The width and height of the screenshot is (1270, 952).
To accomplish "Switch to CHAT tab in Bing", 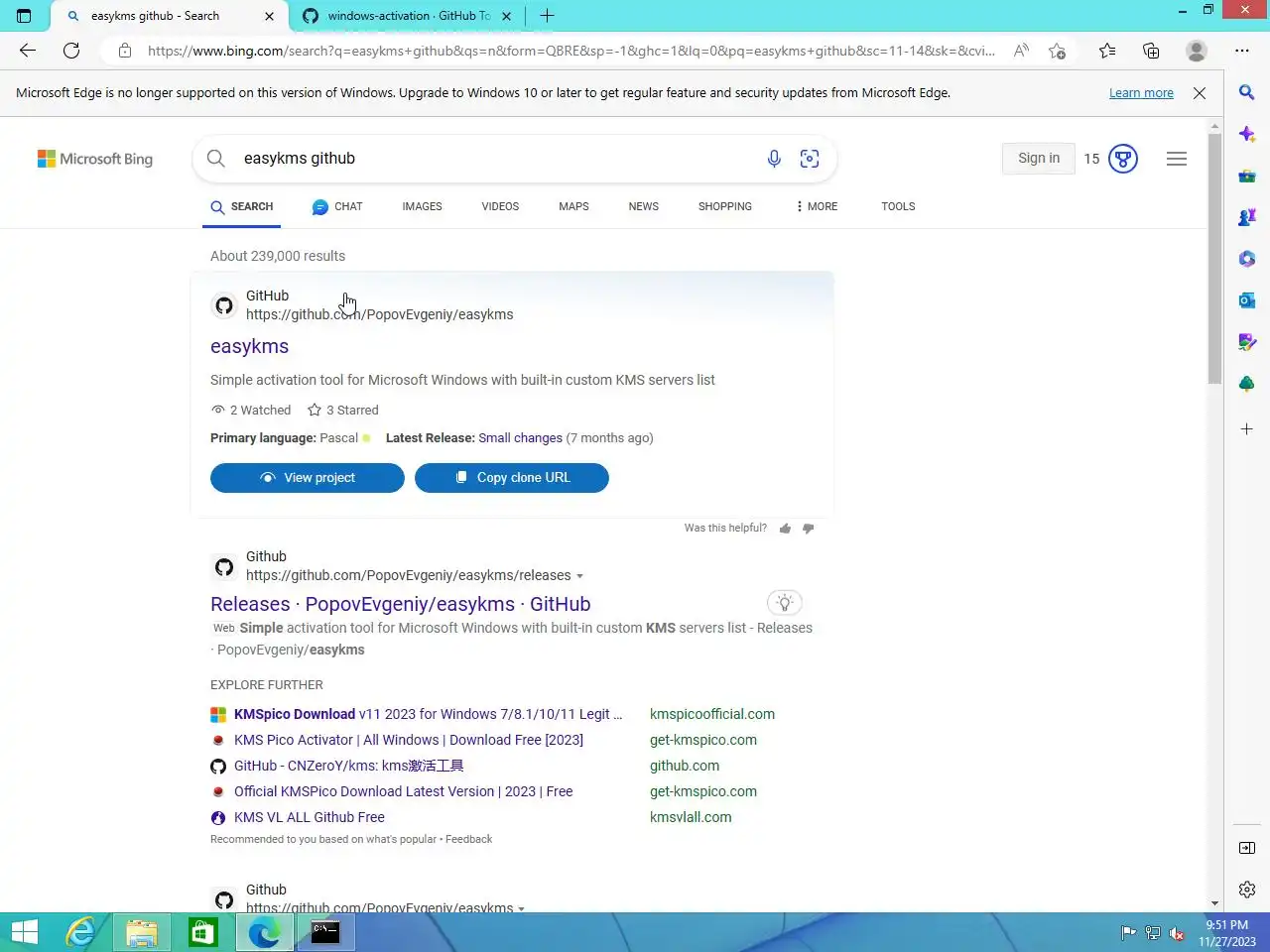I will (x=337, y=206).
